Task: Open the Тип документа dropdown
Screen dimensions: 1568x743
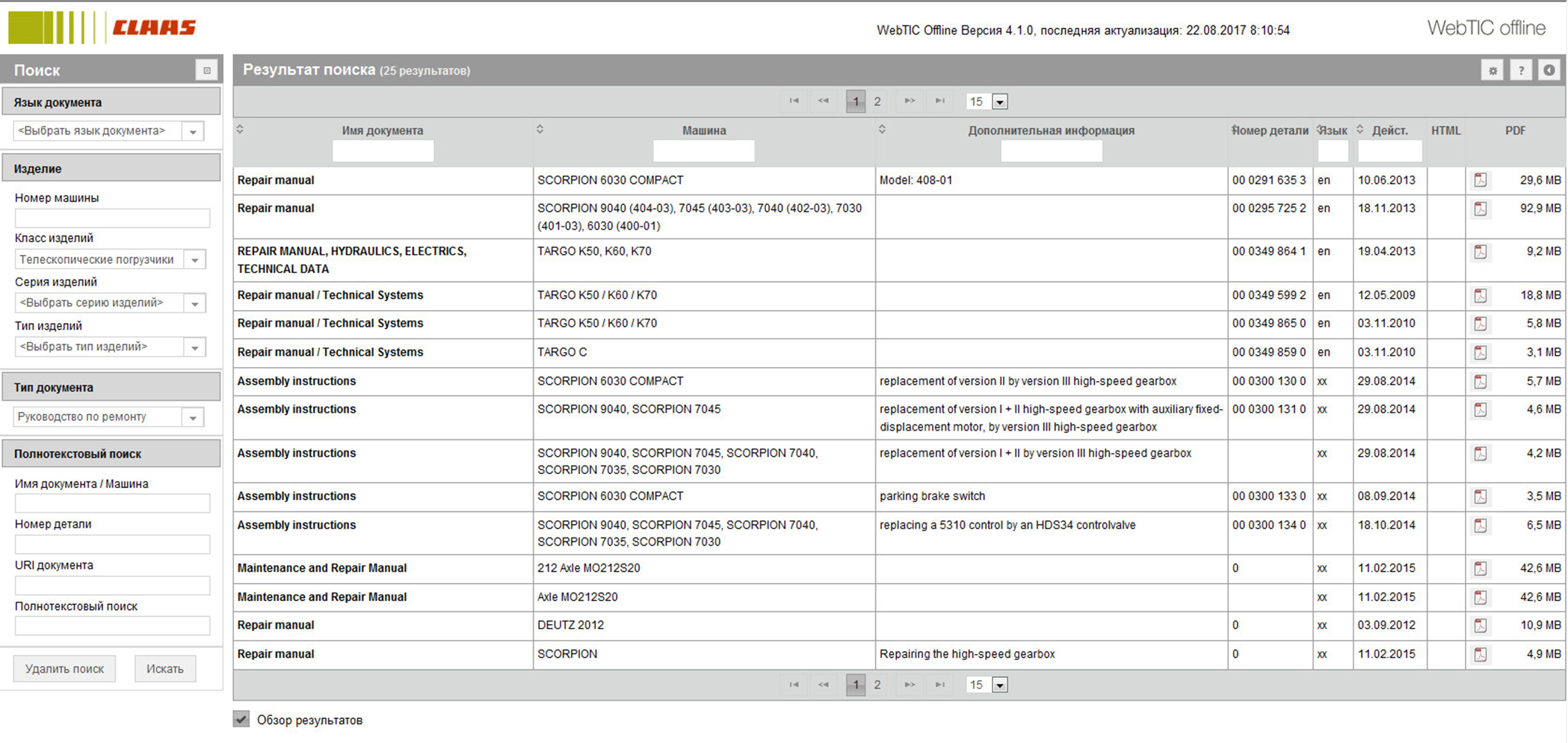Action: click(x=193, y=417)
